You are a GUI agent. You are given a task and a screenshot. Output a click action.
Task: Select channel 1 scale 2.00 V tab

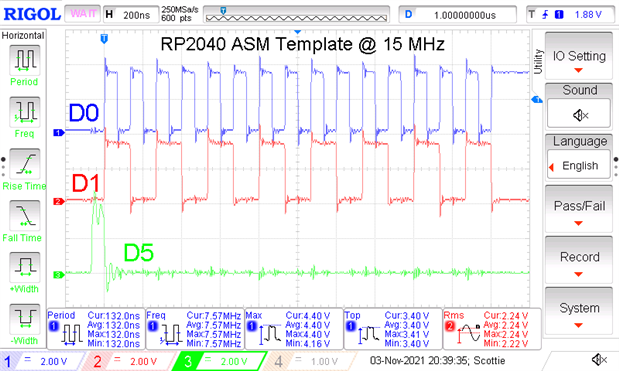(x=42, y=361)
